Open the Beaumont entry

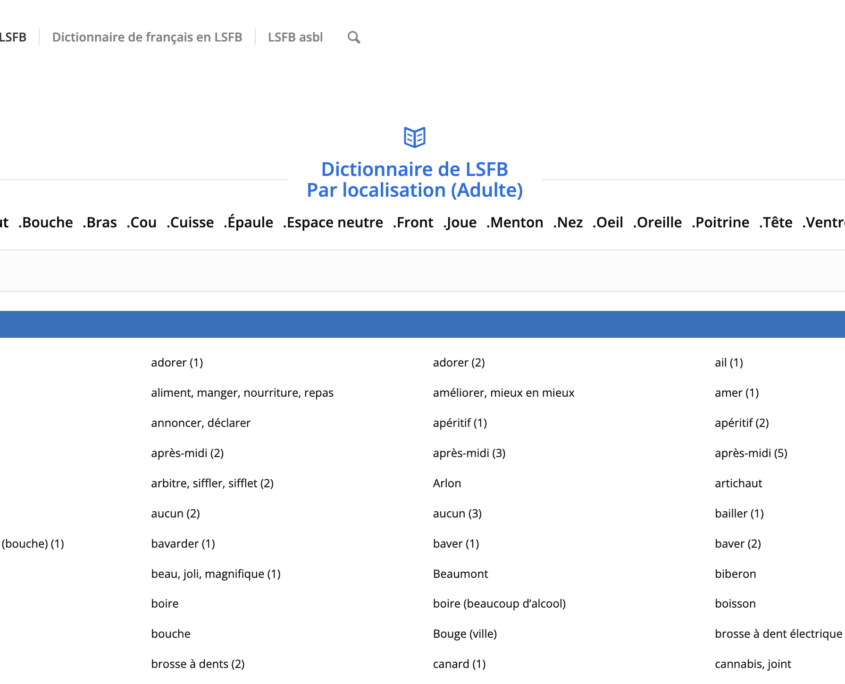click(x=460, y=574)
